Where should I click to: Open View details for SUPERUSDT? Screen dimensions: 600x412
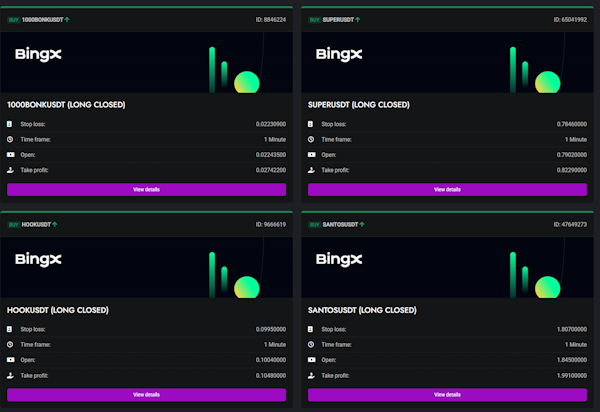click(x=447, y=189)
